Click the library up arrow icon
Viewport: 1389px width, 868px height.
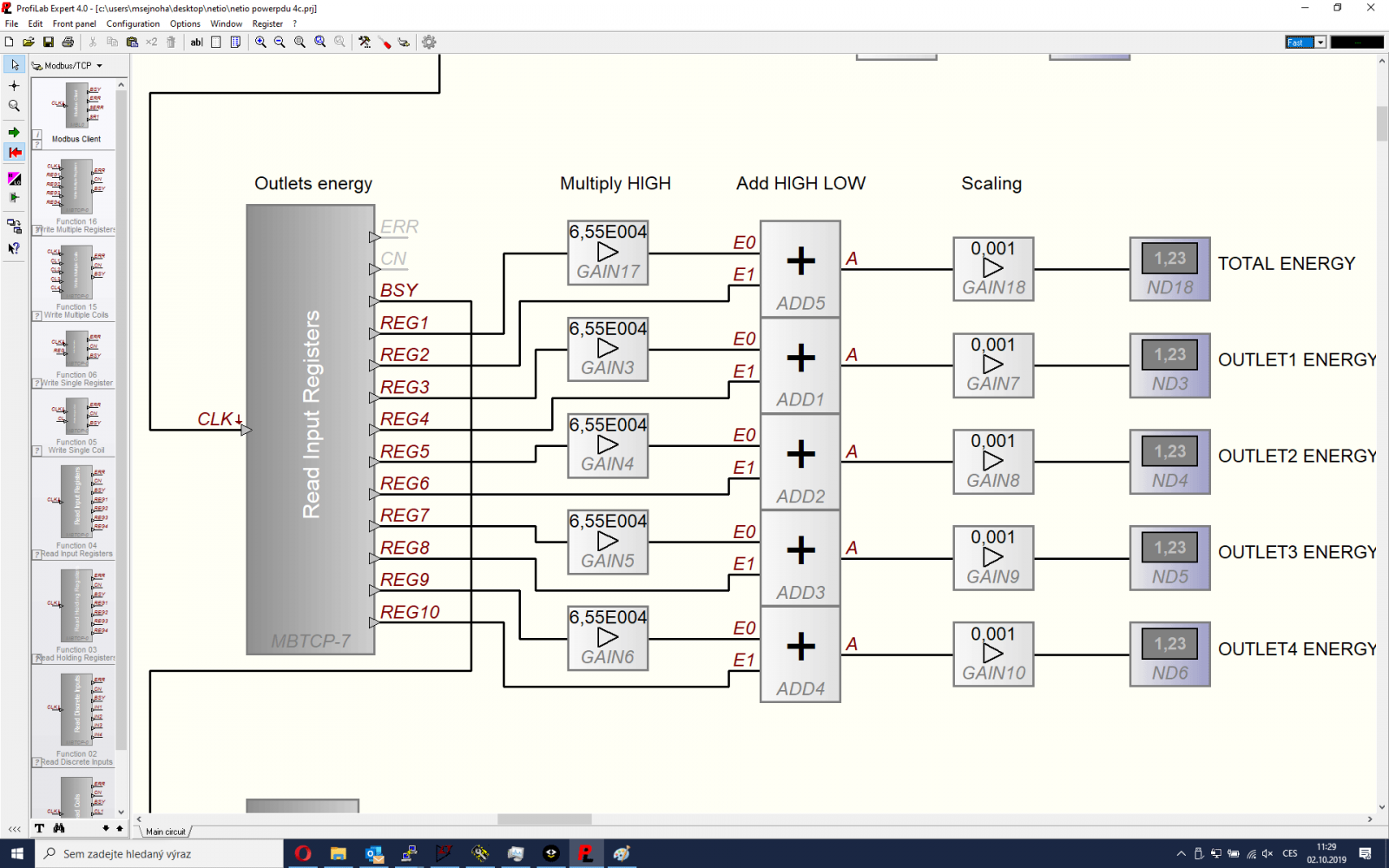(x=120, y=828)
